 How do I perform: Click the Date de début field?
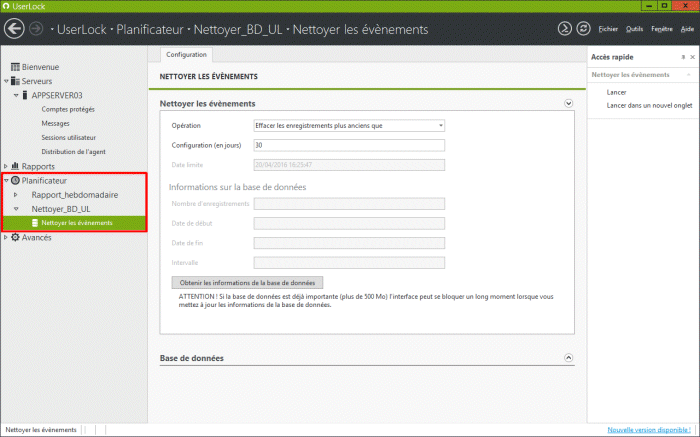click(x=349, y=223)
